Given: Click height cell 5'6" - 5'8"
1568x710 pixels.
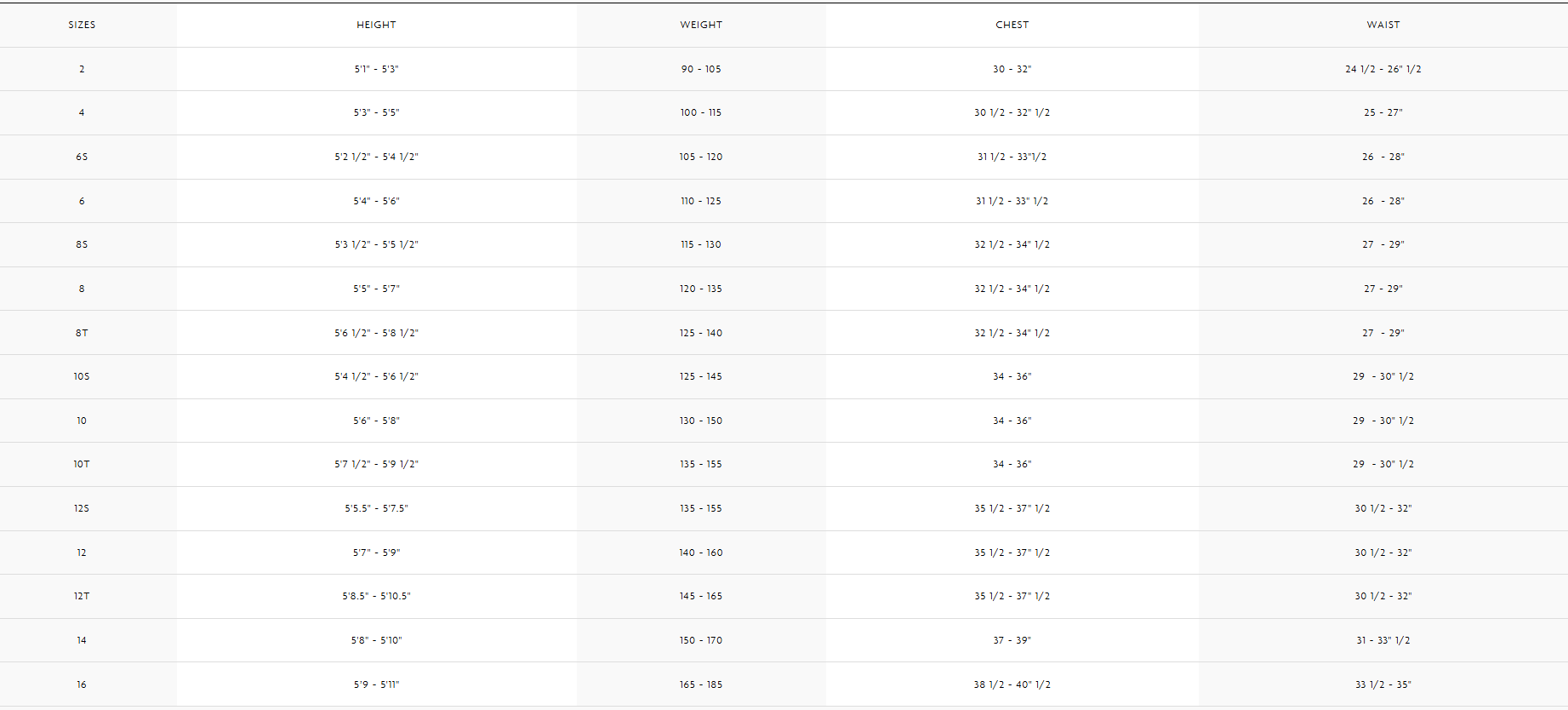Looking at the screenshot, I should point(376,421).
